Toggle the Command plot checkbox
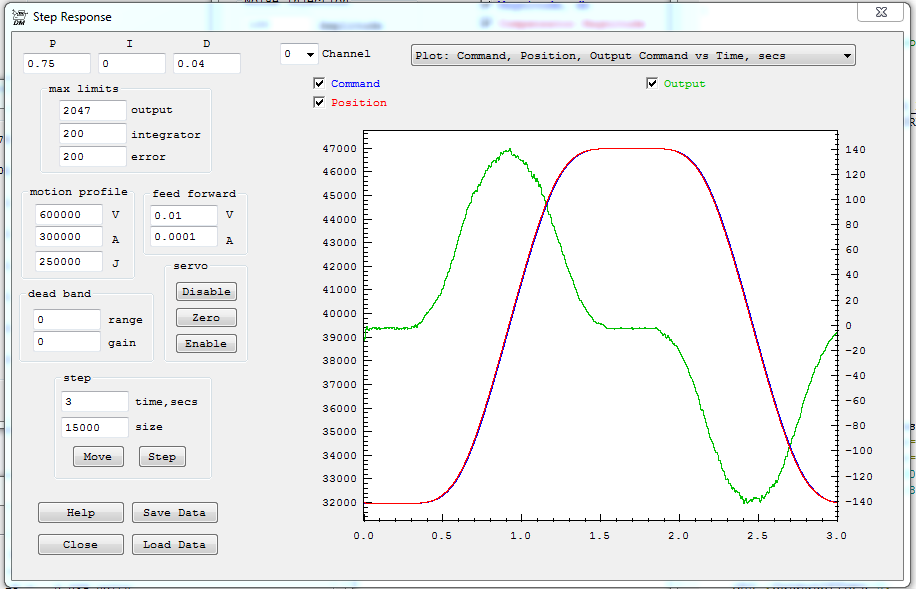916x589 pixels. click(x=319, y=84)
